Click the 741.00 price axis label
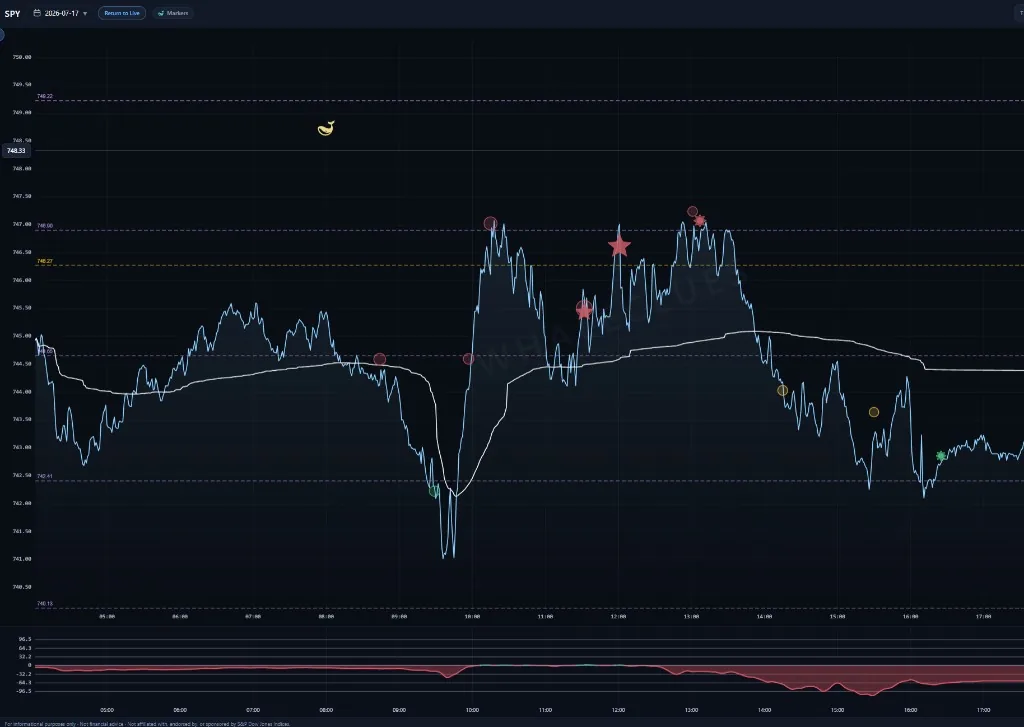Screen dimensions: 1024x727 [x=22, y=559]
